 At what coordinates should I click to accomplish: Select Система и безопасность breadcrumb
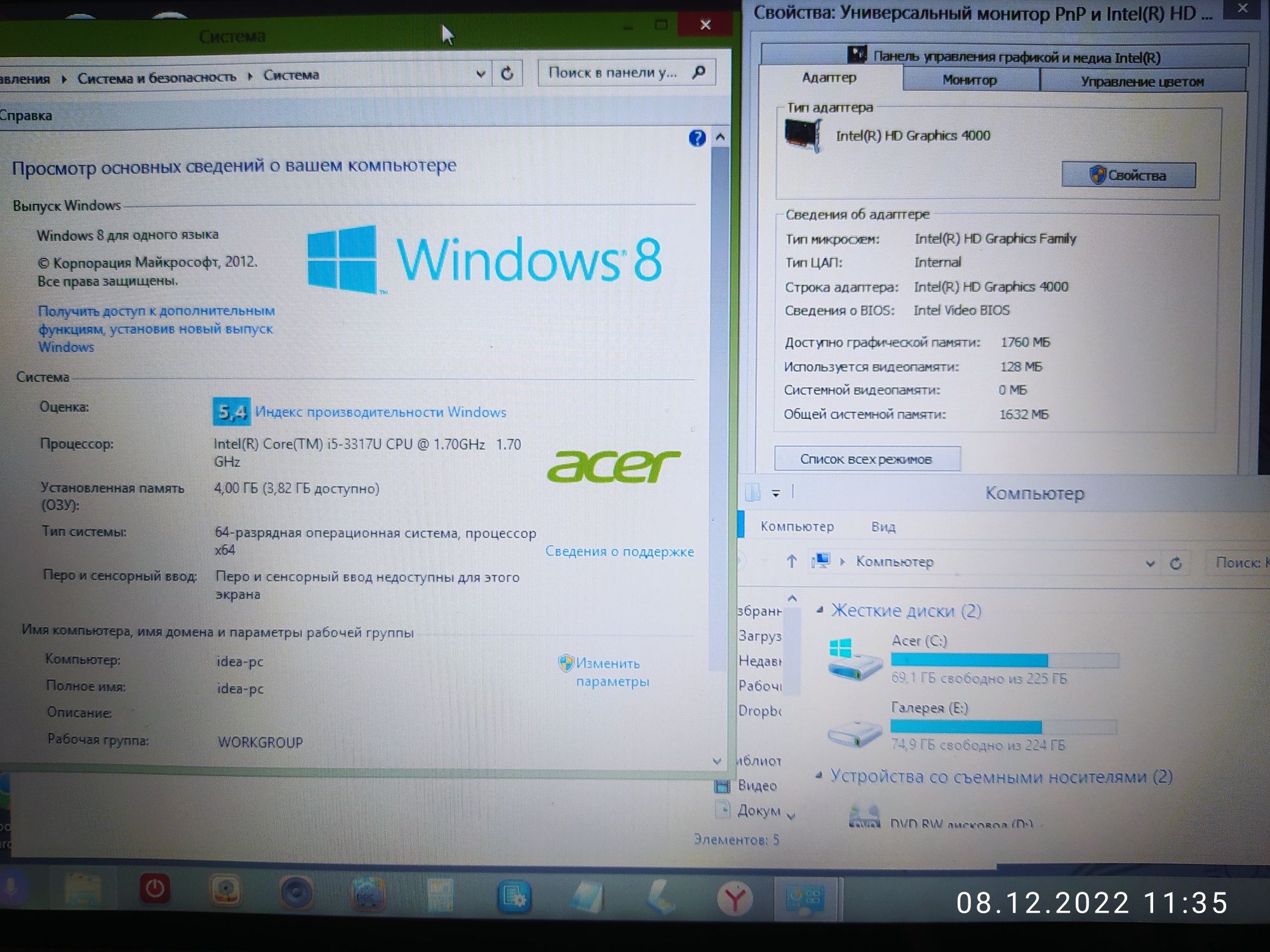click(156, 77)
